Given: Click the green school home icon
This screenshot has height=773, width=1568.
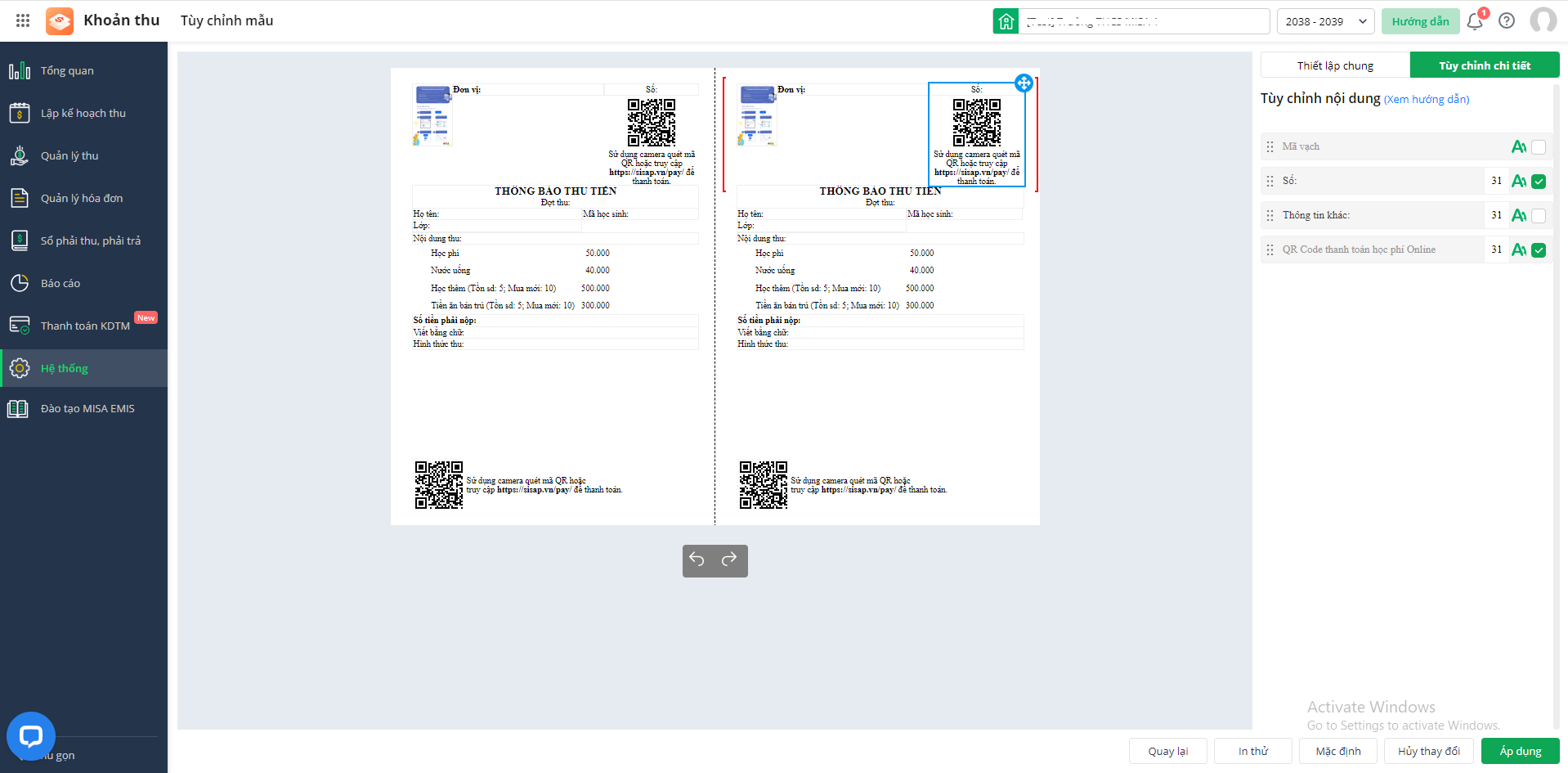Looking at the screenshot, I should pyautogui.click(x=1006, y=21).
